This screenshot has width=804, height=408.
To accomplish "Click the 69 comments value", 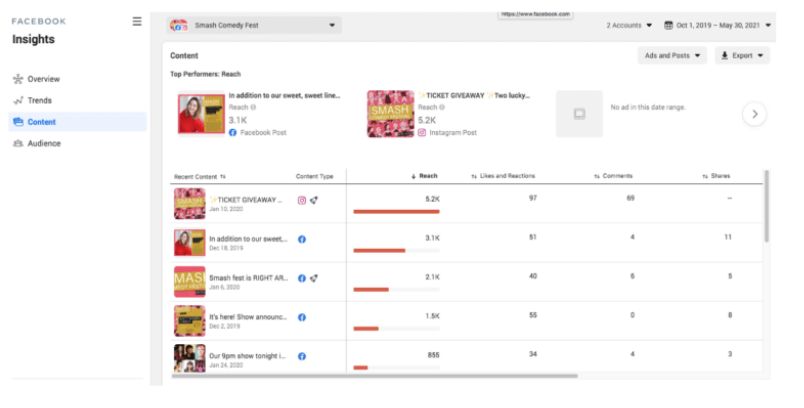I will point(631,198).
